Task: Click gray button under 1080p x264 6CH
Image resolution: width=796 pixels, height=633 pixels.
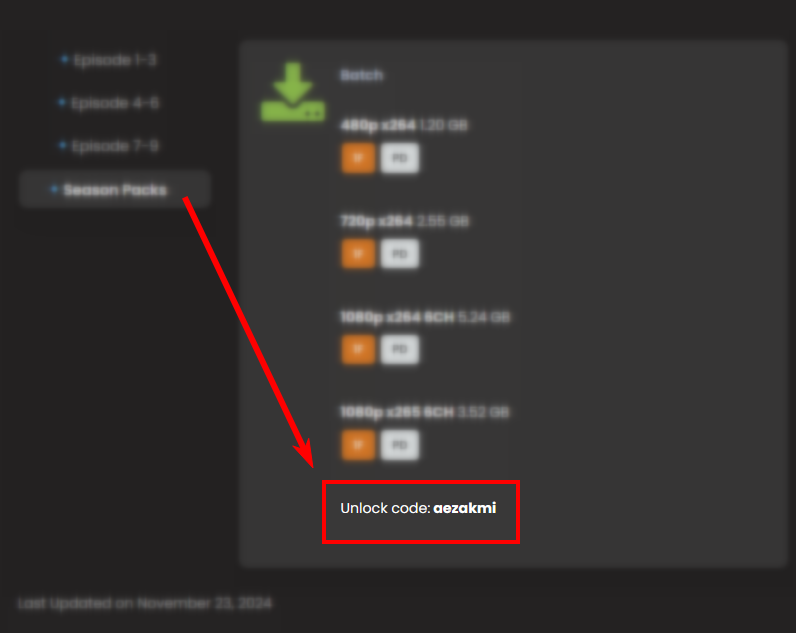Action: [x=400, y=349]
